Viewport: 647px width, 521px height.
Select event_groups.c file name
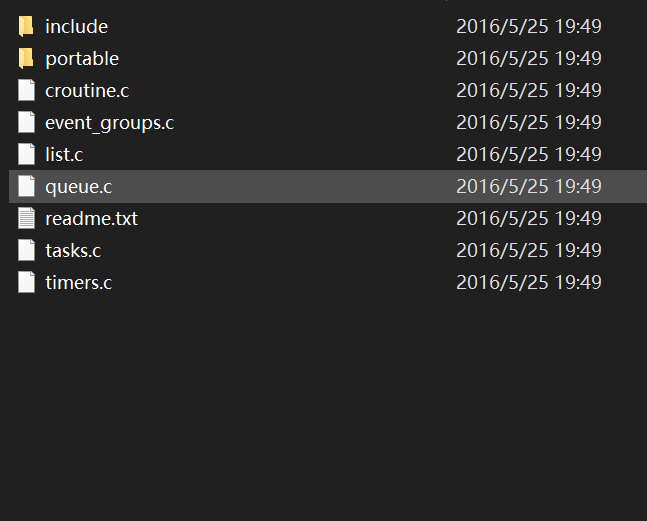(x=109, y=123)
